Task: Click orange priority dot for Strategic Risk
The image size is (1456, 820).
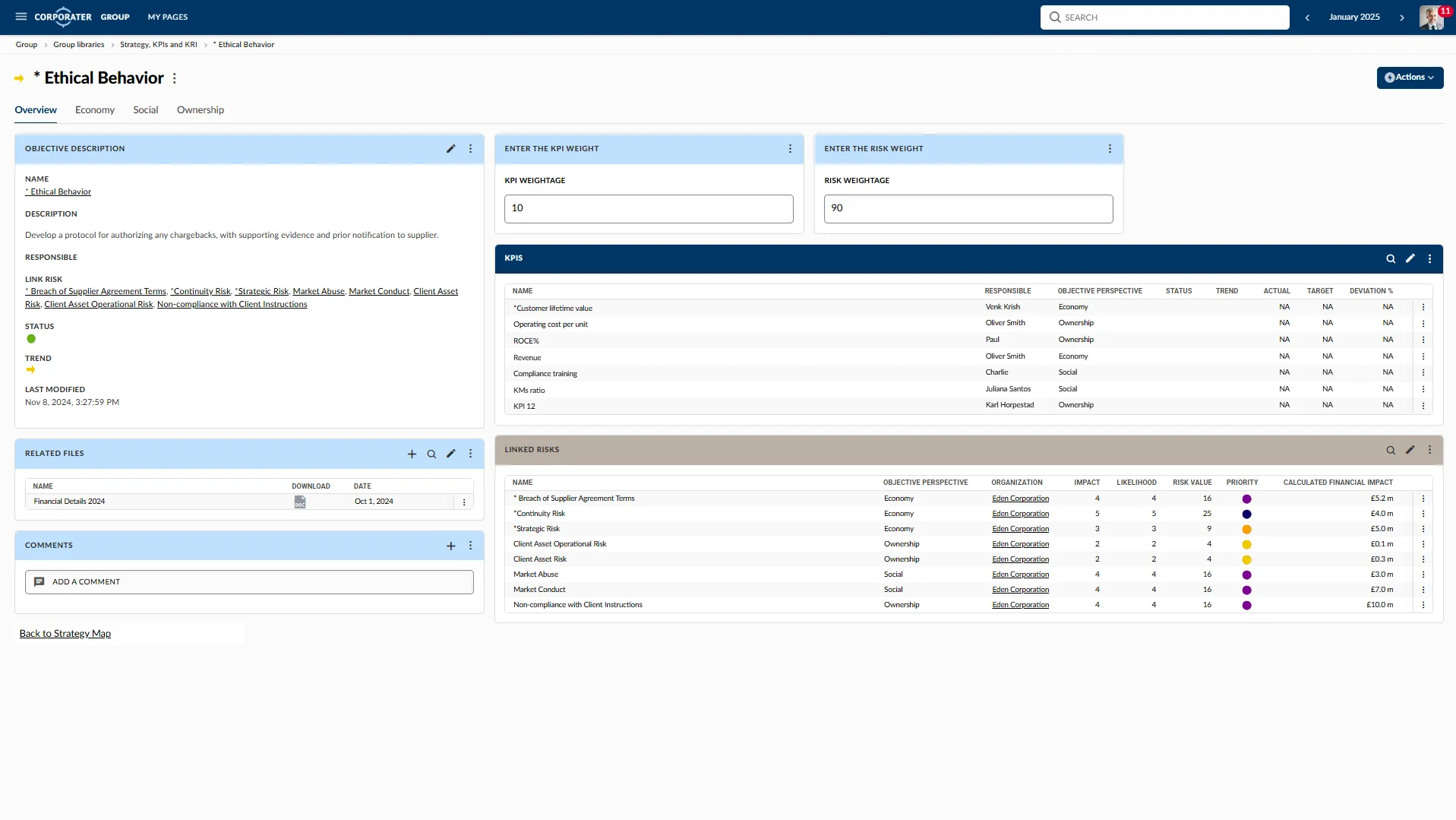Action: pos(1246,530)
